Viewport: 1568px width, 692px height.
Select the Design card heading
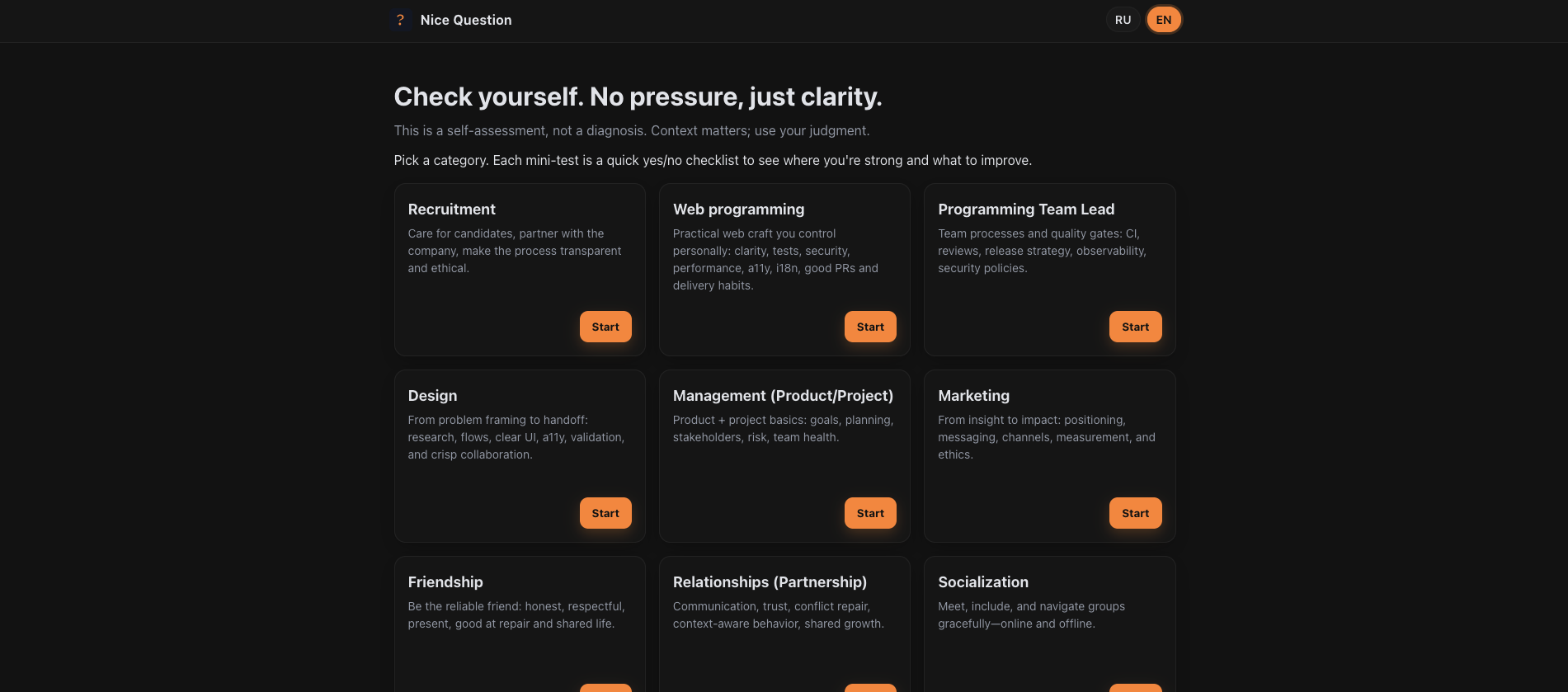pyautogui.click(x=432, y=396)
